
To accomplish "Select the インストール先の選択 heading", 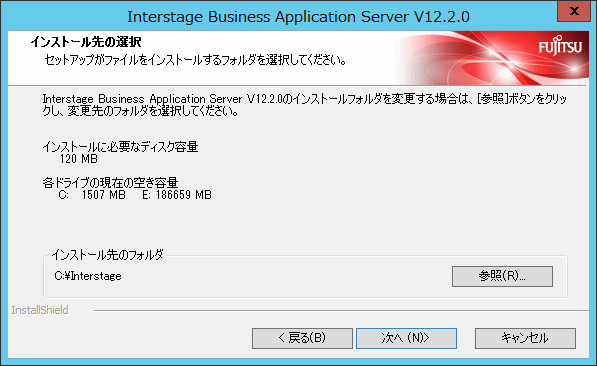I will (86, 42).
